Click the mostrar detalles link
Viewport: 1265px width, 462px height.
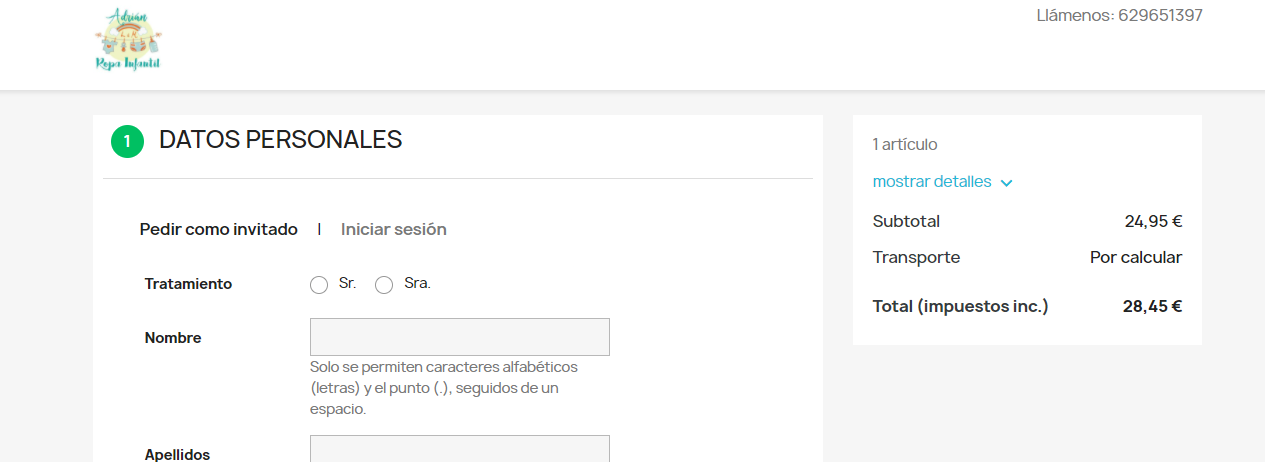click(932, 182)
